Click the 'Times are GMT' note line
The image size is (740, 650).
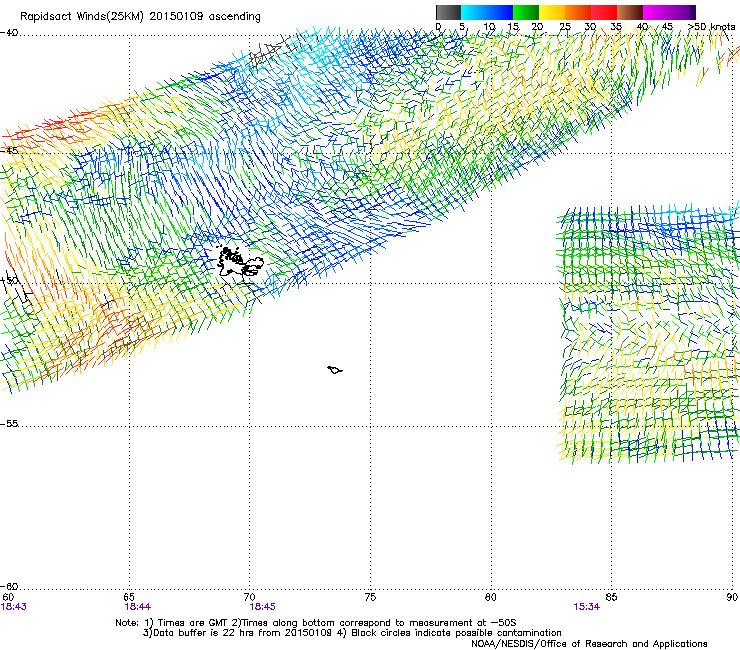316,623
